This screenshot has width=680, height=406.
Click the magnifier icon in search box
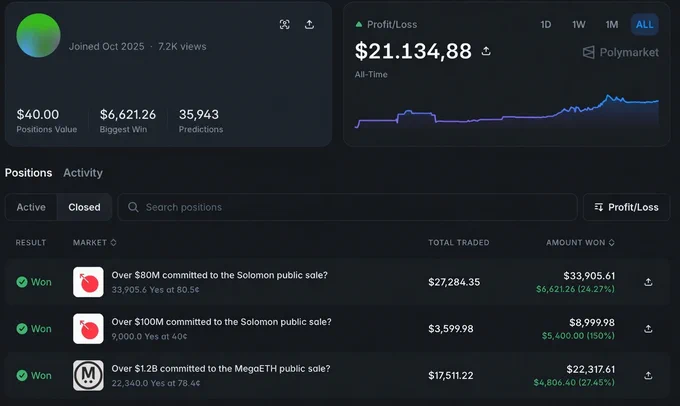133,207
